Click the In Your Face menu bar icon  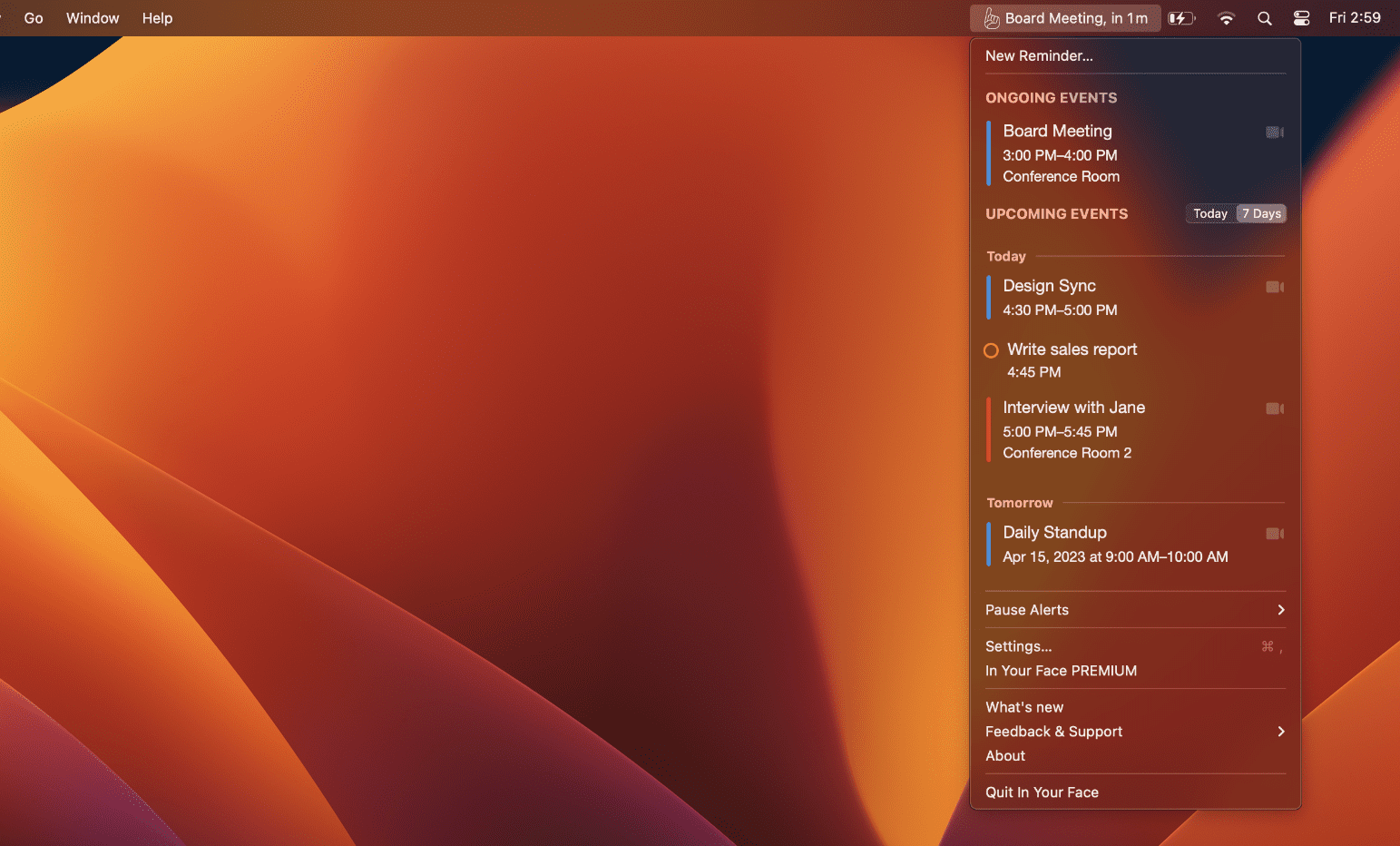[993, 18]
